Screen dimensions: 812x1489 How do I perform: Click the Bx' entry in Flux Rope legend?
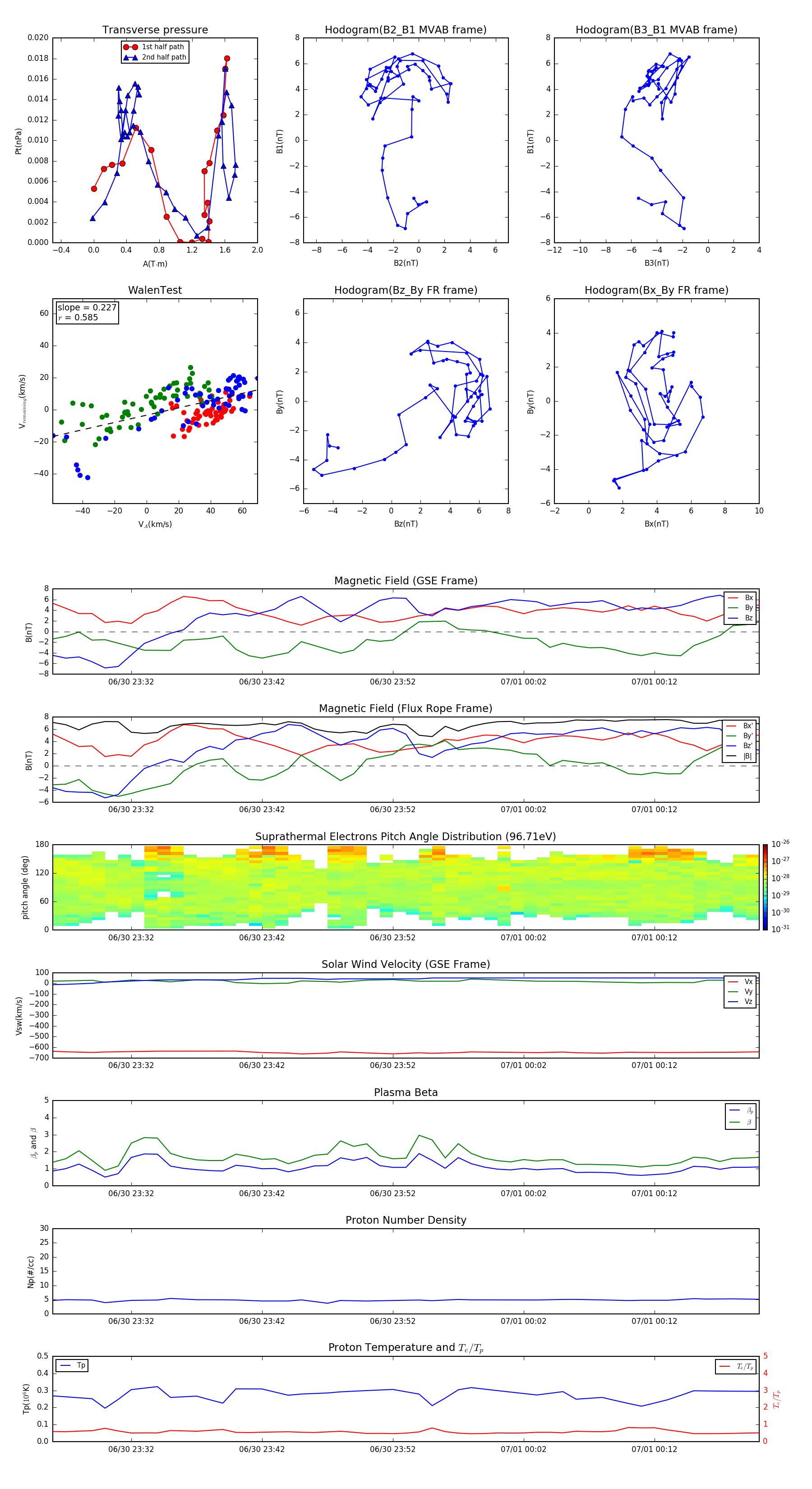(739, 726)
